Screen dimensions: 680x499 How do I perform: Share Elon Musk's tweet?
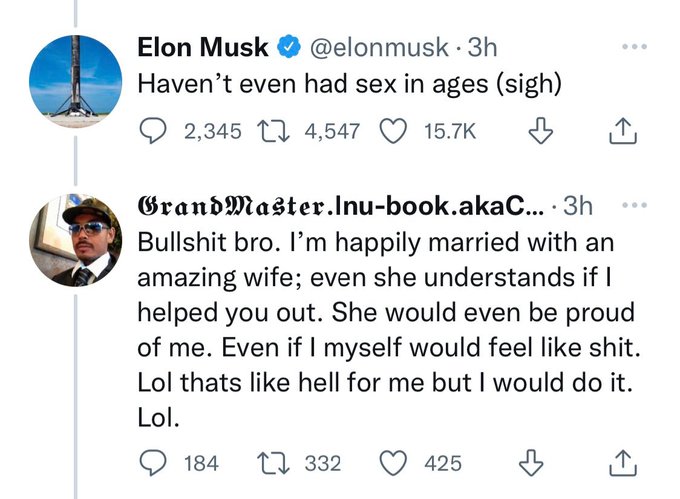623,131
